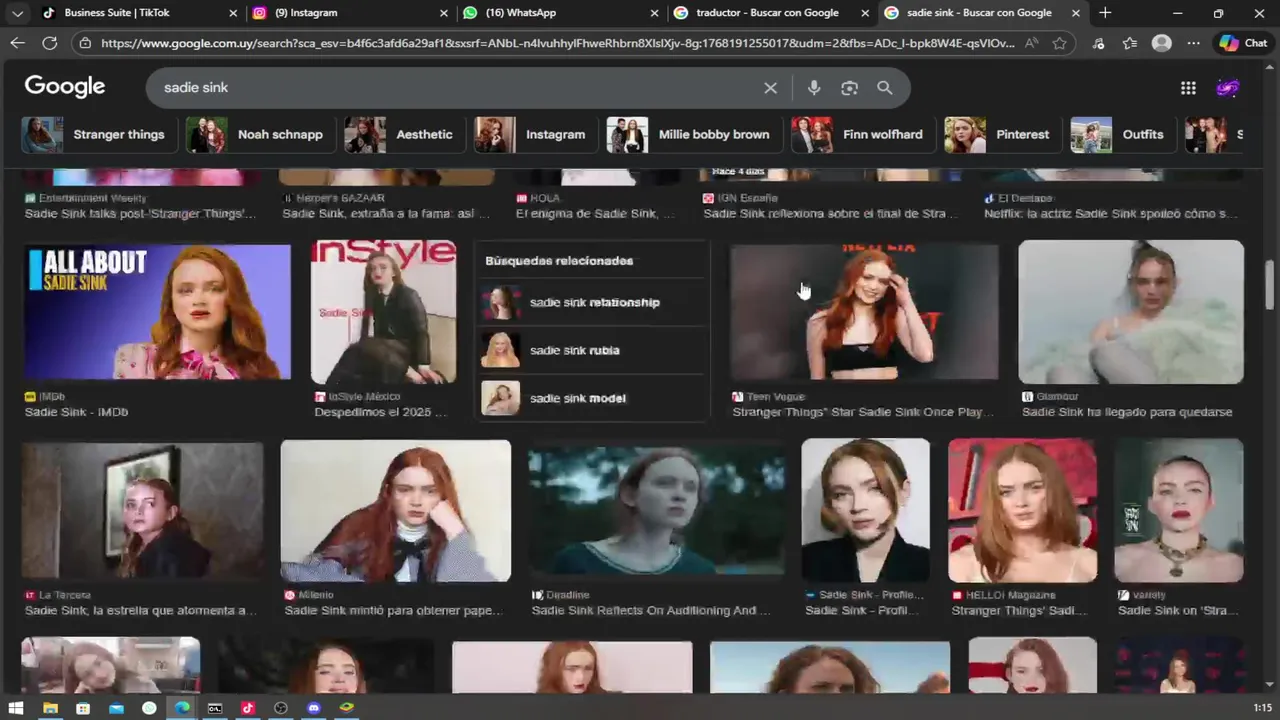
Task: Open the All About Sadie Sink thumbnail
Action: [x=158, y=312]
